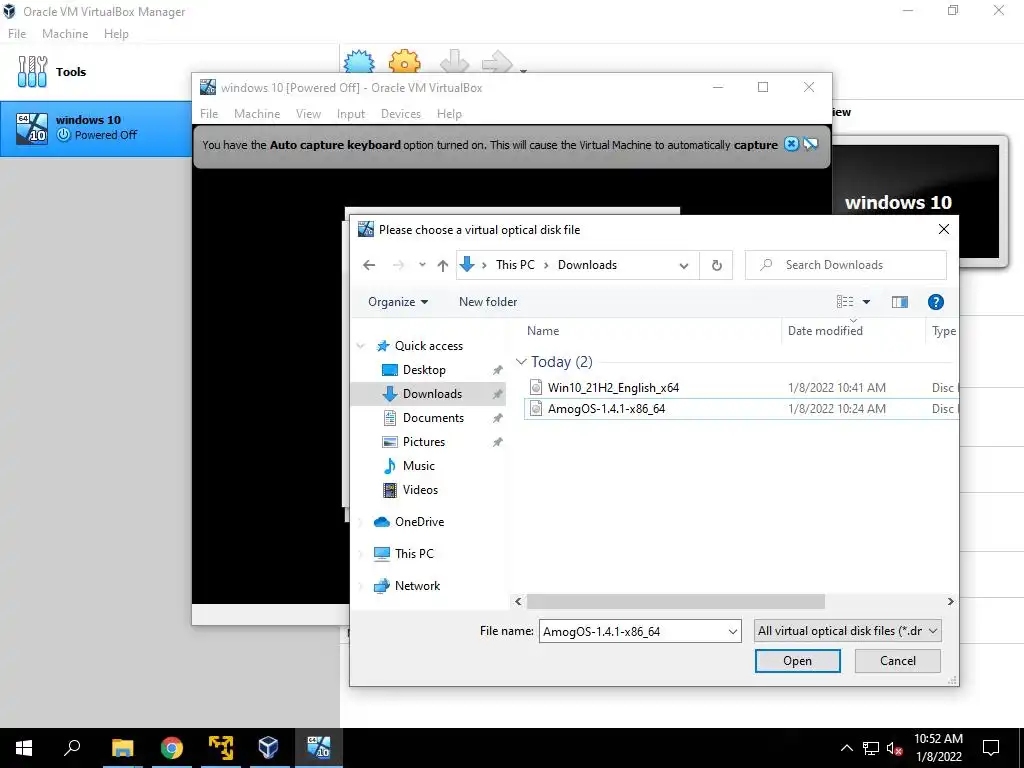Select Pictures in the navigation pane
The width and height of the screenshot is (1024, 768).
pos(423,442)
